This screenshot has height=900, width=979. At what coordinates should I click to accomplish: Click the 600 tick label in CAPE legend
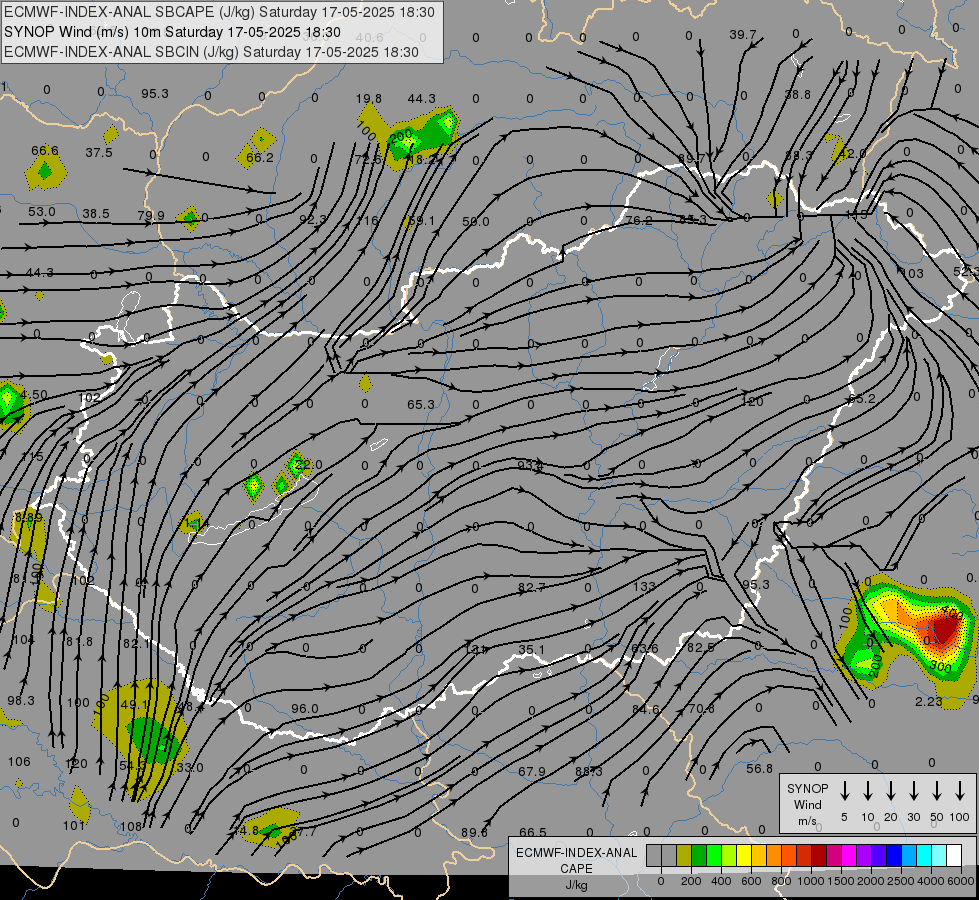(x=751, y=881)
